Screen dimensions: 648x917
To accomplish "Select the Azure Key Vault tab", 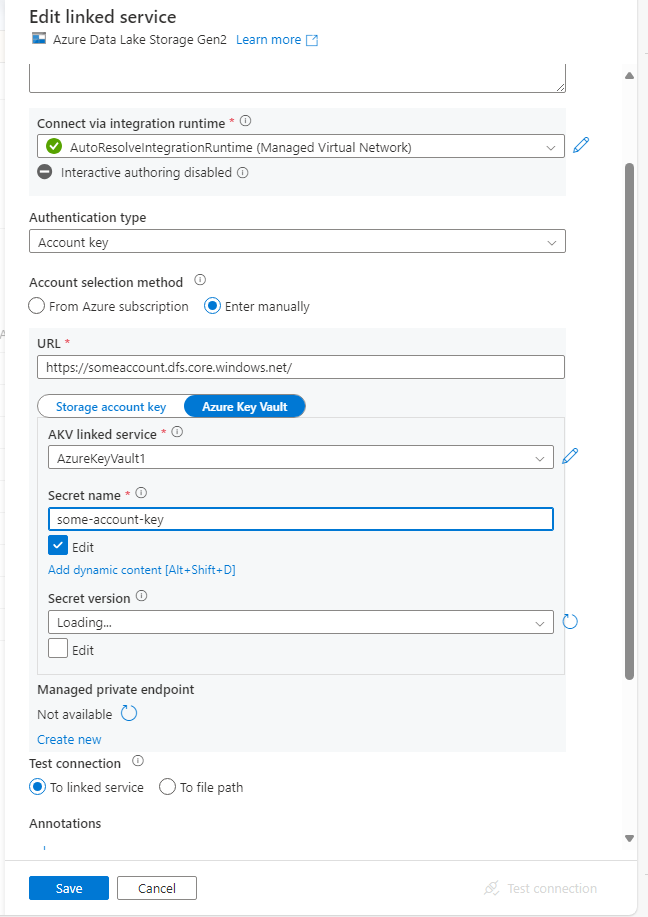I will (x=244, y=406).
